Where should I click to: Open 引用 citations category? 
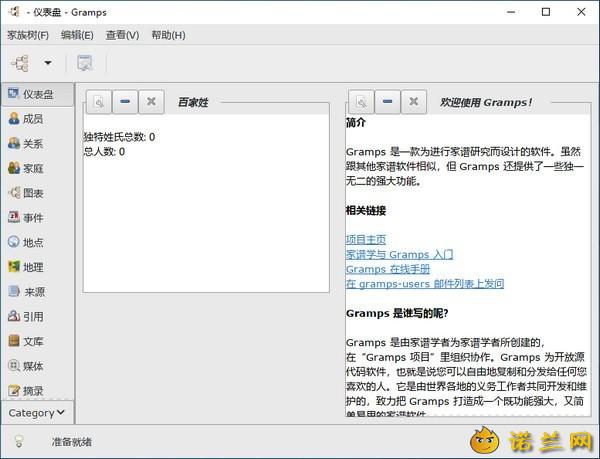[x=38, y=317]
